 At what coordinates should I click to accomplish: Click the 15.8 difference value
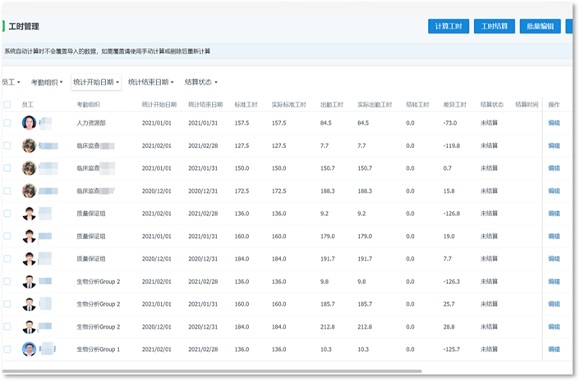click(449, 191)
